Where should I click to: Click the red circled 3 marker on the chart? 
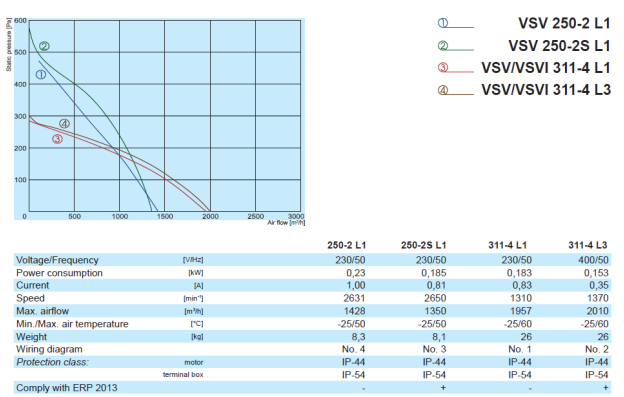click(58, 139)
